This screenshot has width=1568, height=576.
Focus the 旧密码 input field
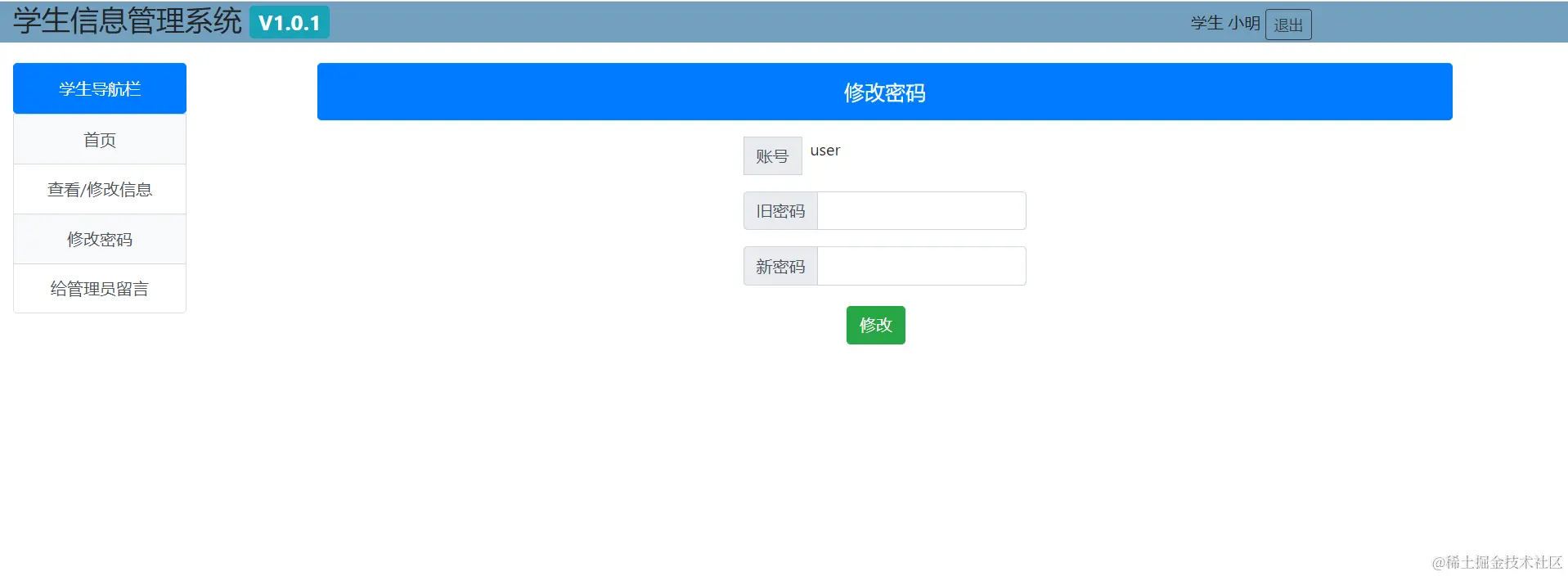[x=922, y=211]
